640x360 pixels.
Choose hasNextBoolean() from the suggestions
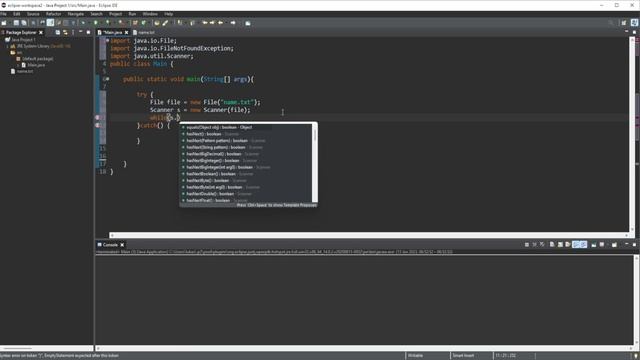246,174
